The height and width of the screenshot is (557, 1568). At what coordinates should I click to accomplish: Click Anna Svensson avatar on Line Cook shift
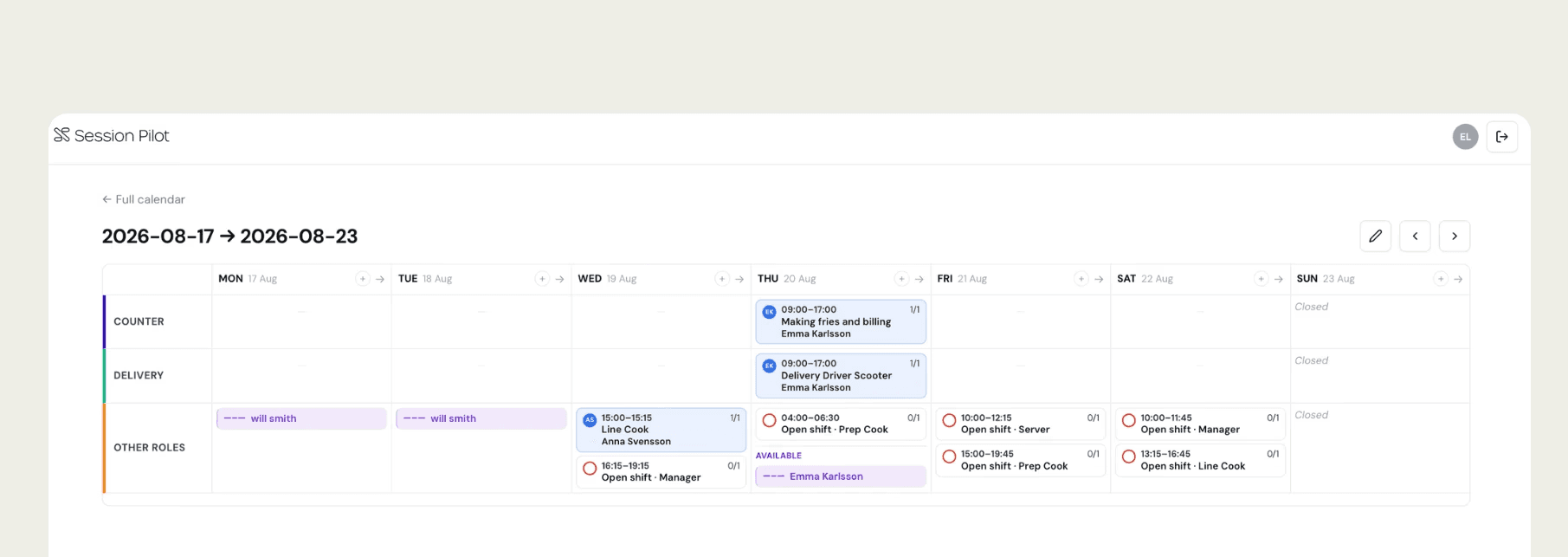coord(590,420)
